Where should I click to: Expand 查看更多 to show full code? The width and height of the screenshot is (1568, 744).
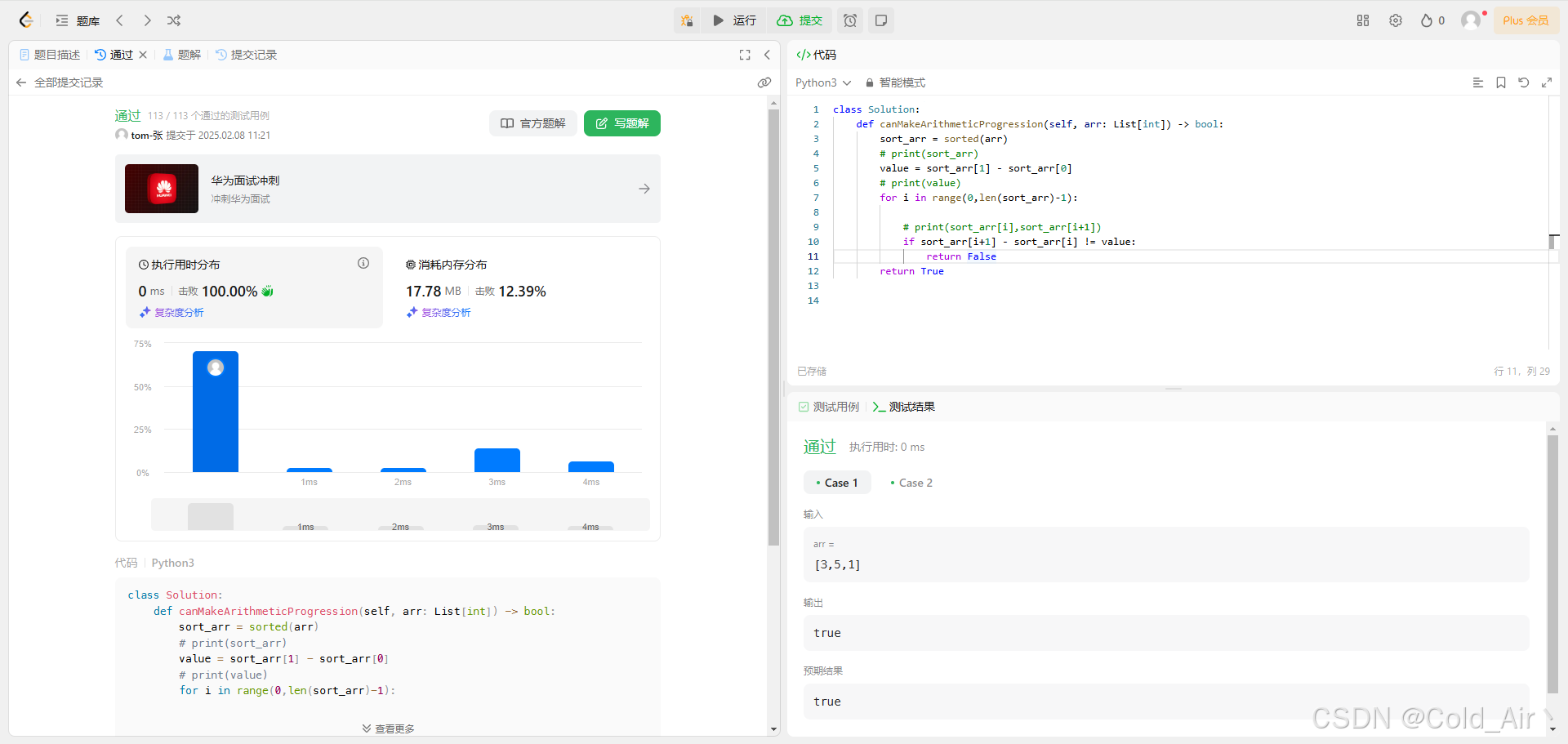pos(387,728)
